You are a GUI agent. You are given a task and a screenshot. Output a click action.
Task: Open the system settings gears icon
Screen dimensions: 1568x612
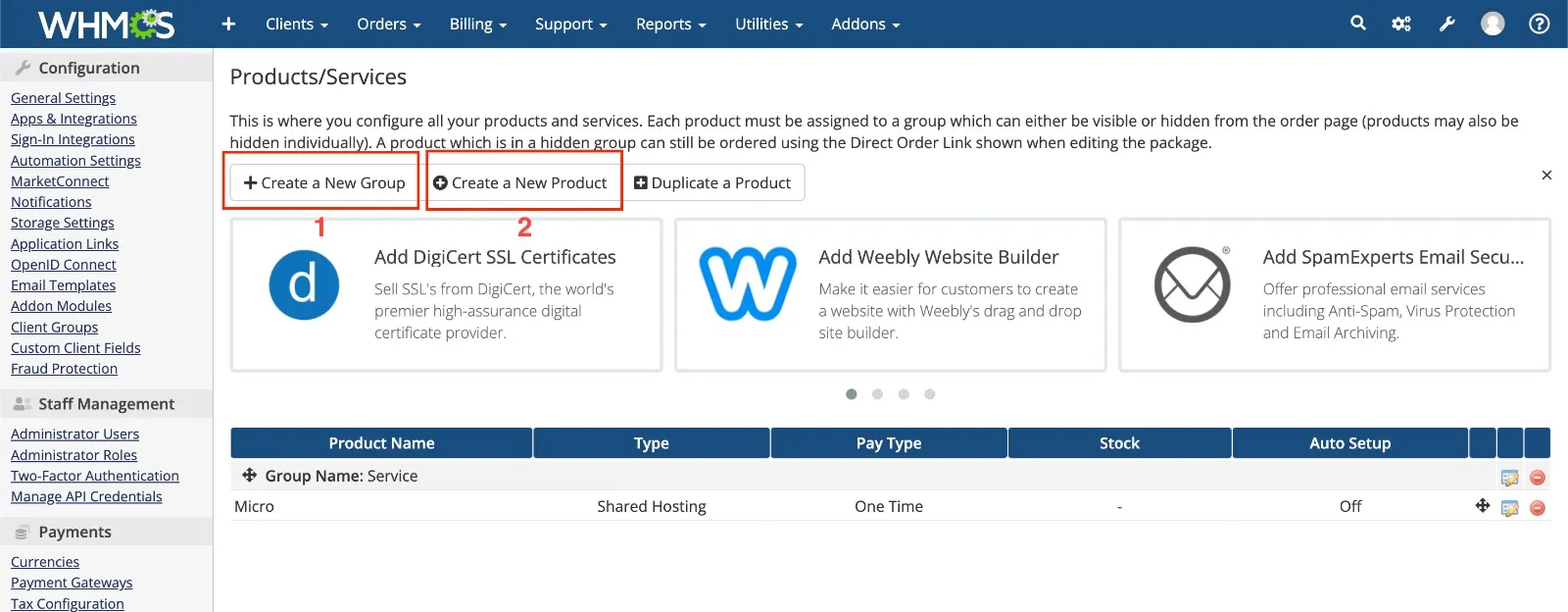(1401, 24)
